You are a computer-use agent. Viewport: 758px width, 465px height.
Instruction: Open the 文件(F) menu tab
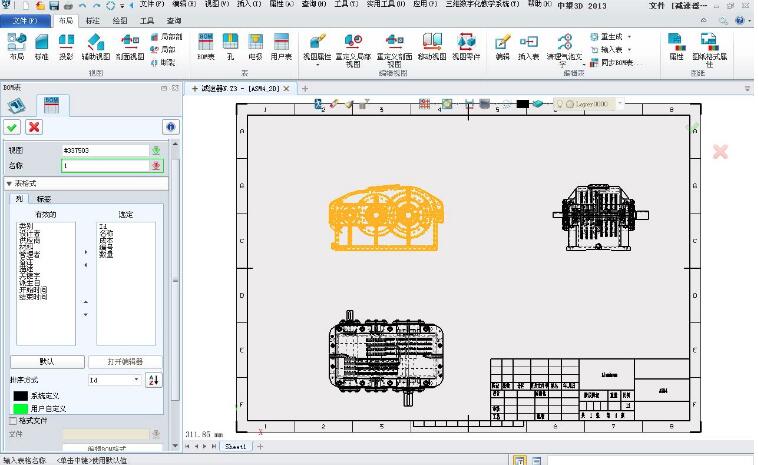tap(25, 20)
